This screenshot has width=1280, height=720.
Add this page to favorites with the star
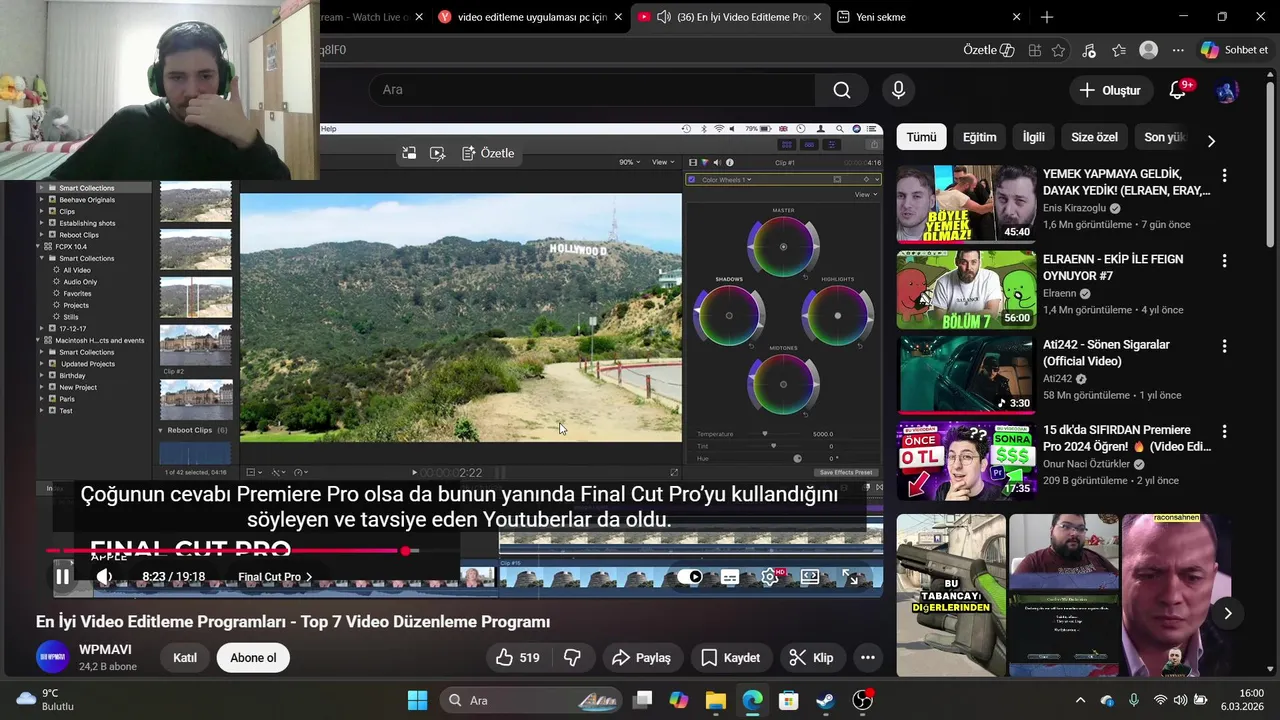click(1059, 50)
